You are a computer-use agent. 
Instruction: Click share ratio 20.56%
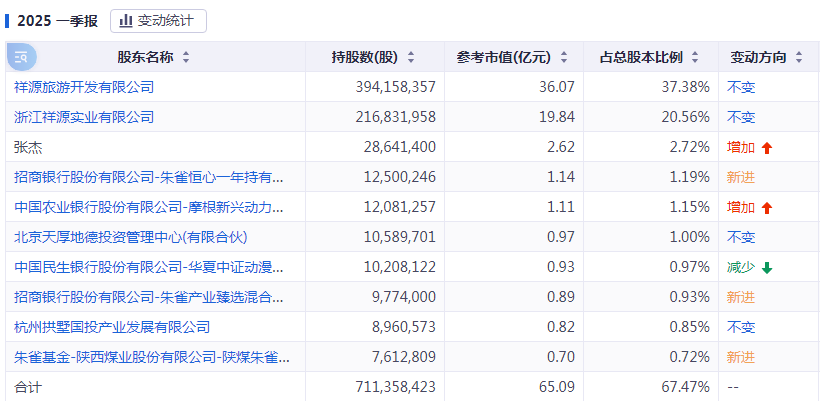687,117
